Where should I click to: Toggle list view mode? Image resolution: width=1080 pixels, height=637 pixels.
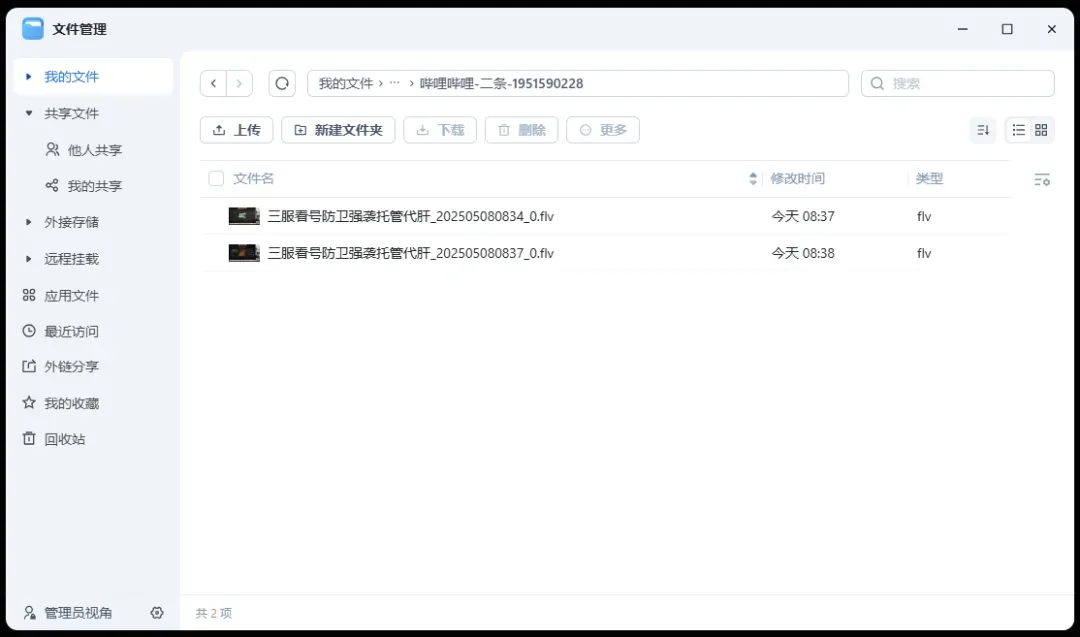pyautogui.click(x=1017, y=130)
